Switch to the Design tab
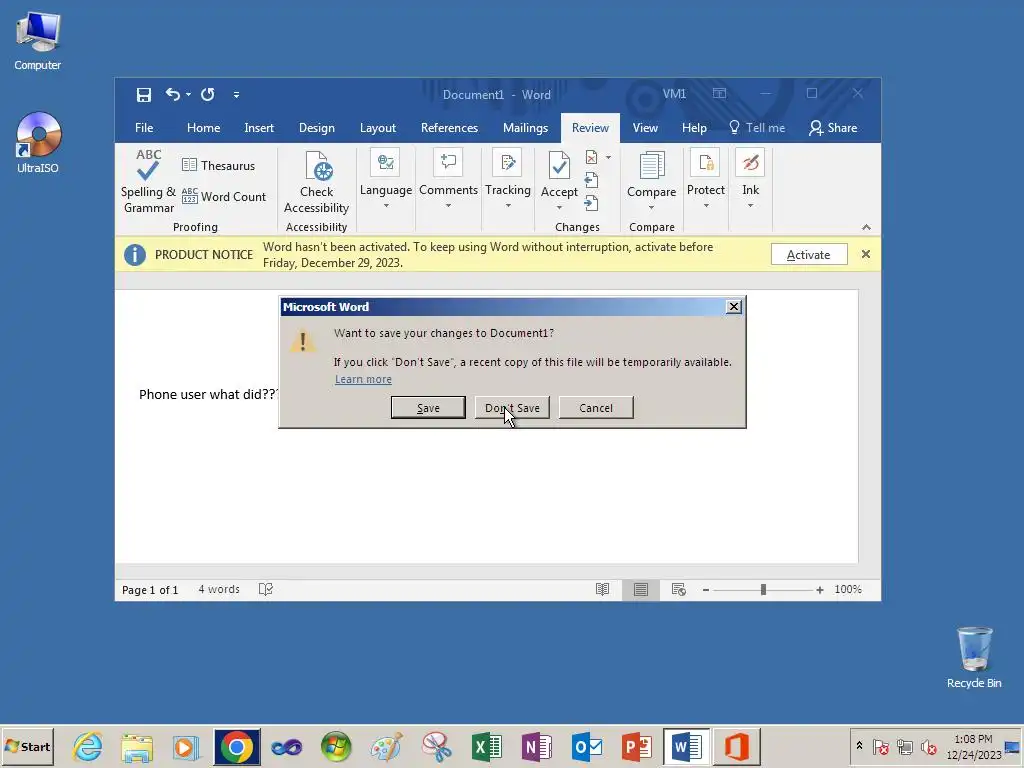Screen dimensions: 1024x768 coord(317,128)
